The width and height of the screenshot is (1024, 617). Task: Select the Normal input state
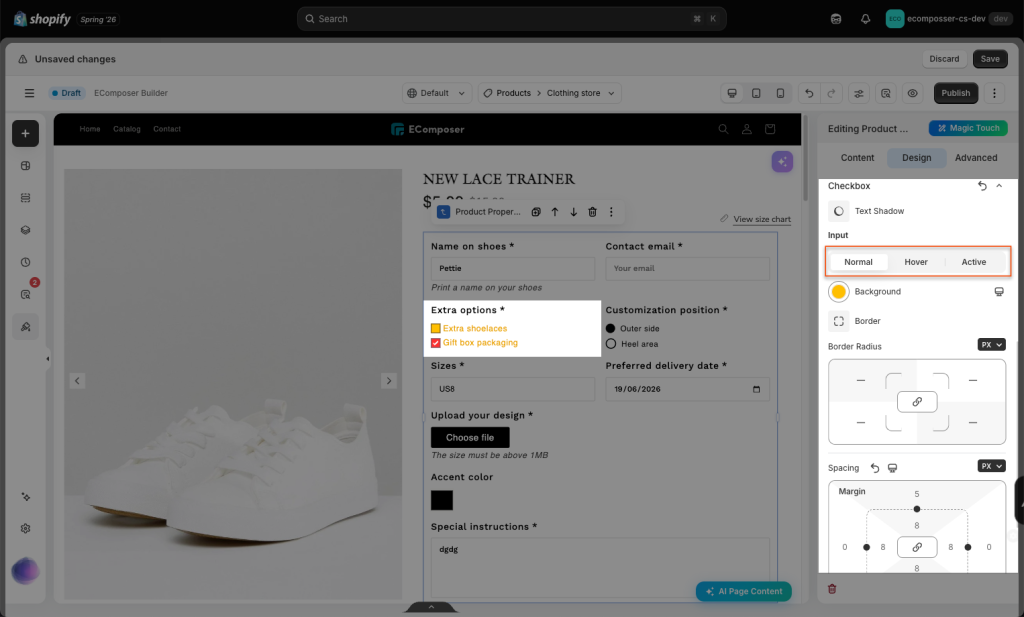click(x=858, y=262)
